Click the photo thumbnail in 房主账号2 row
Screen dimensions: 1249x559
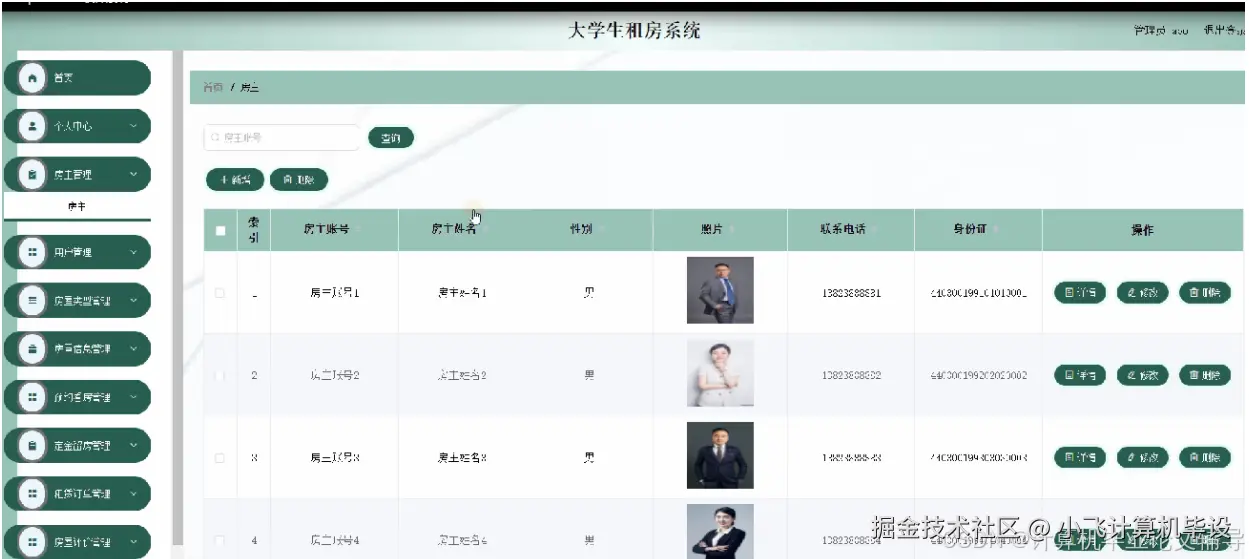(x=720, y=373)
